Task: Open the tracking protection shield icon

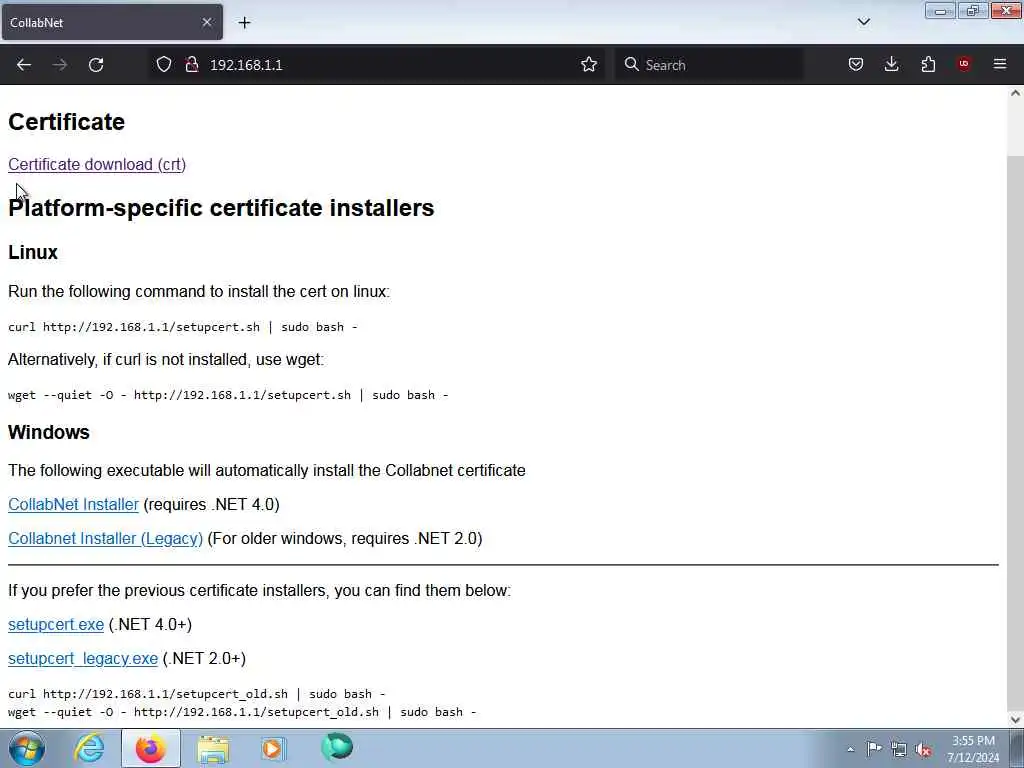Action: pyautogui.click(x=164, y=64)
